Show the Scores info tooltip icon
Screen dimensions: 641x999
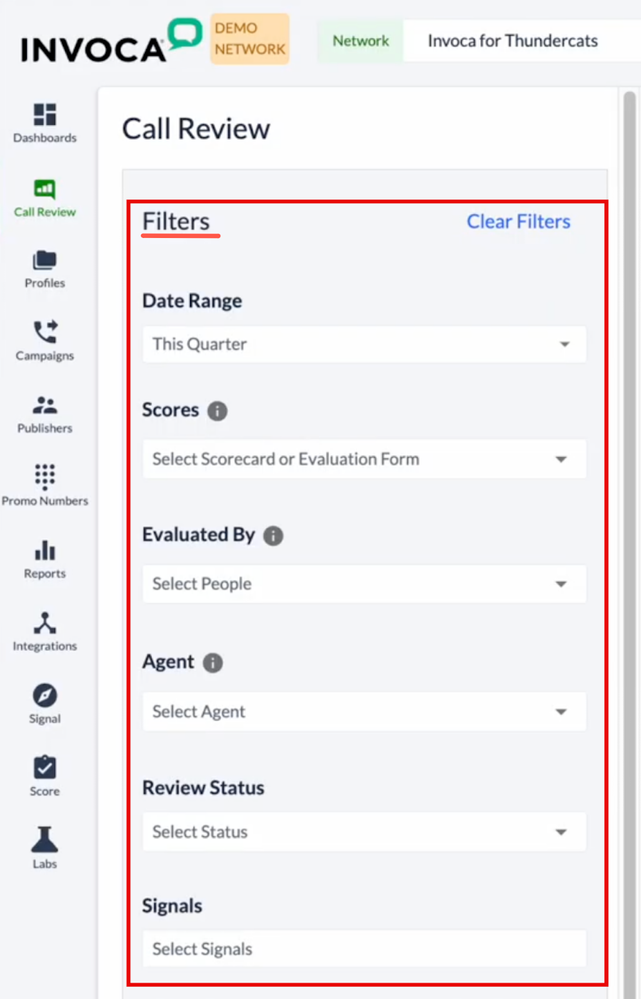(218, 411)
